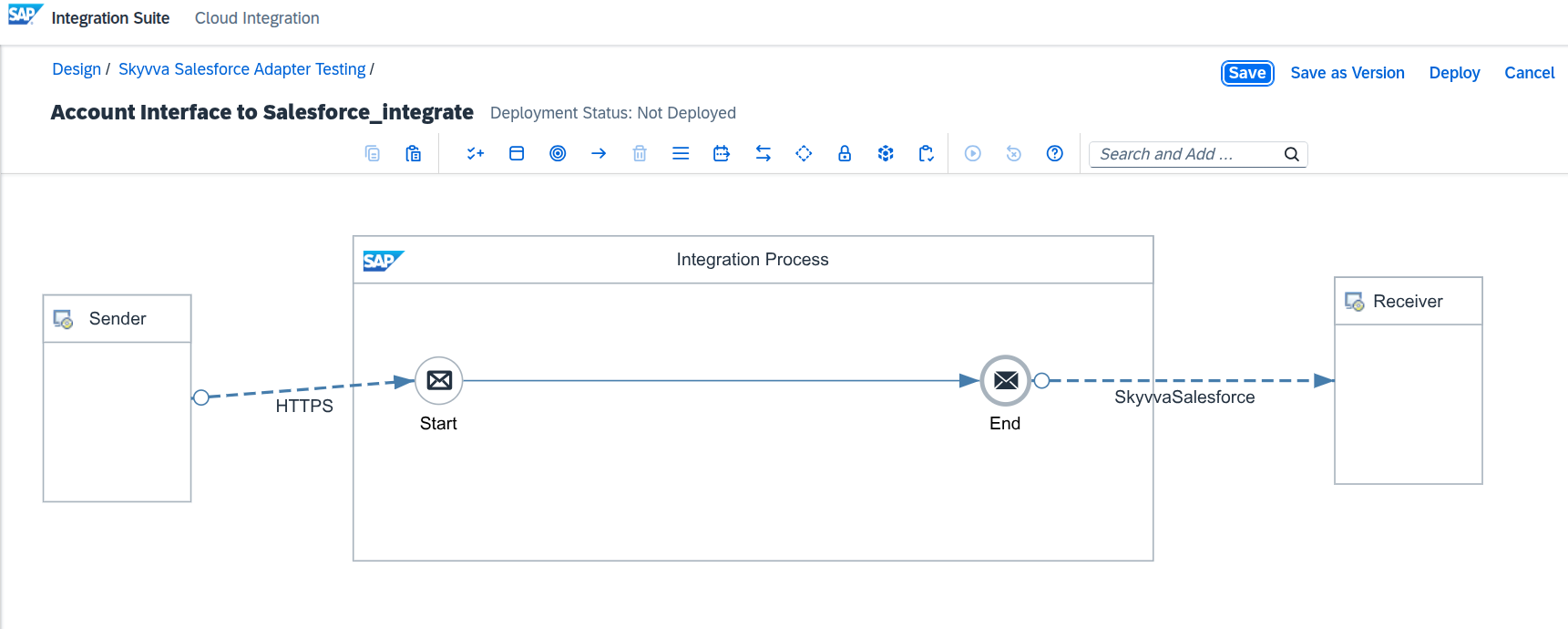Click the simulation play icon
The height and width of the screenshot is (629, 1568).
pyautogui.click(x=973, y=153)
